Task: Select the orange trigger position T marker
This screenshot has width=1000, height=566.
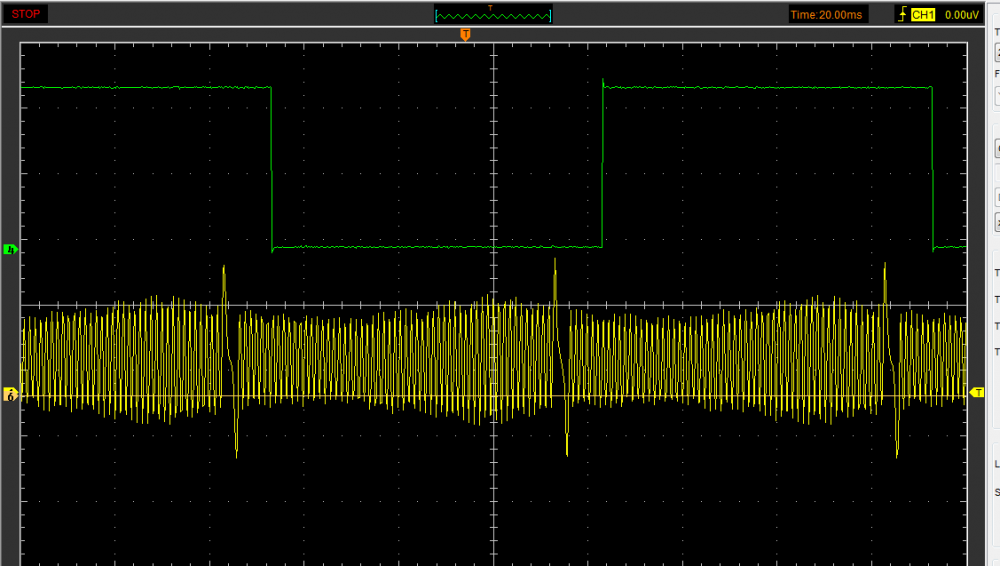Action: coord(465,35)
